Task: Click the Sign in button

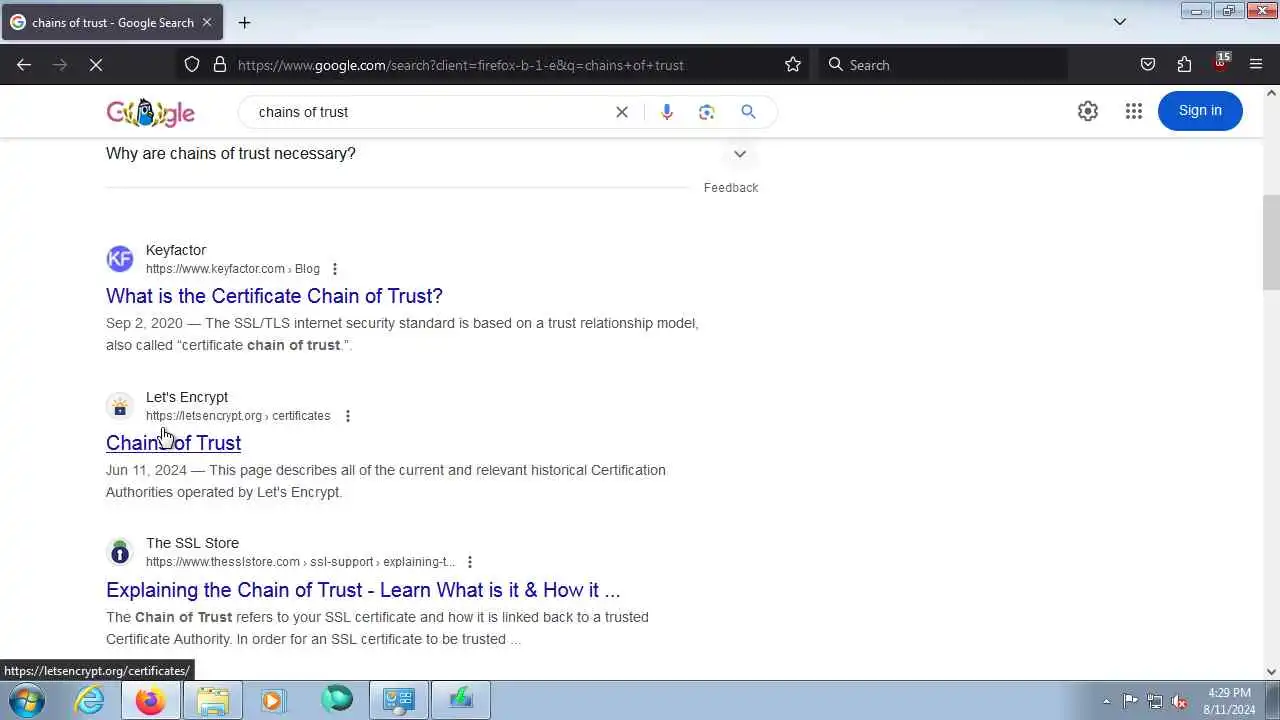Action: [x=1200, y=111]
